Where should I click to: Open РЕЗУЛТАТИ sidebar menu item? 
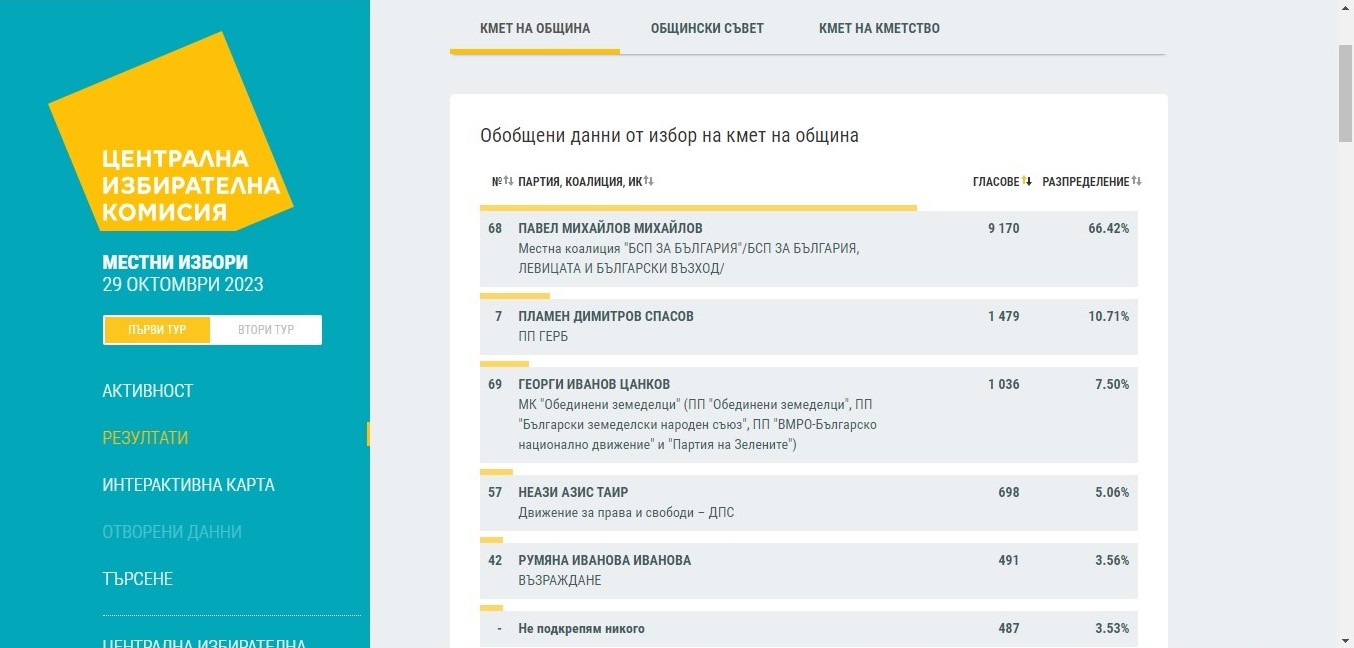(x=145, y=438)
